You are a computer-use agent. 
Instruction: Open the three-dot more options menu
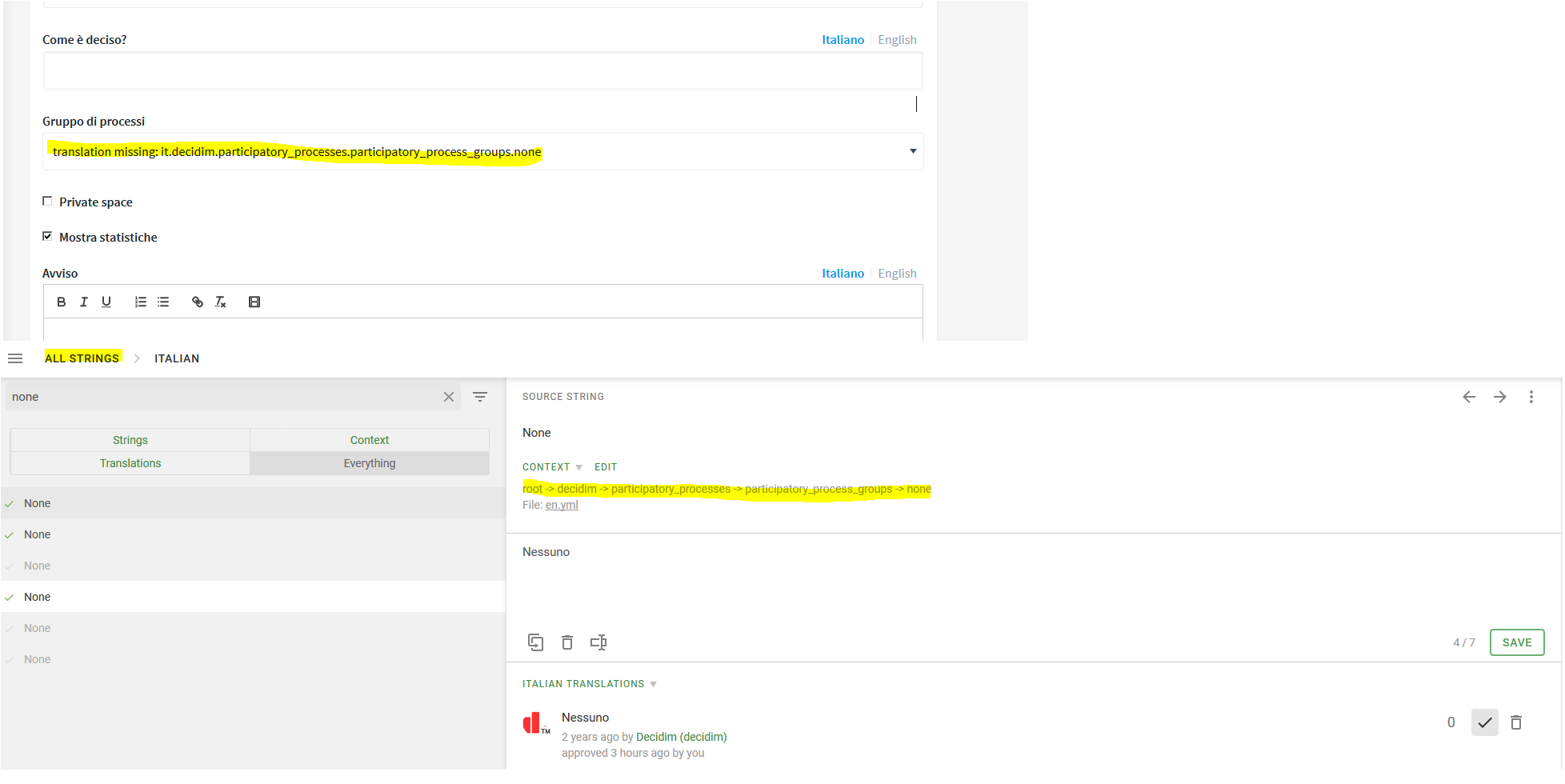click(x=1531, y=397)
